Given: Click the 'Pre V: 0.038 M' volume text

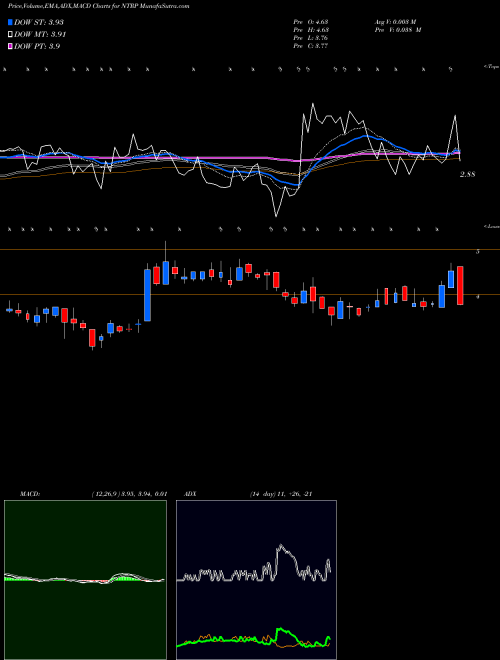Looking at the screenshot, I should (x=397, y=30).
